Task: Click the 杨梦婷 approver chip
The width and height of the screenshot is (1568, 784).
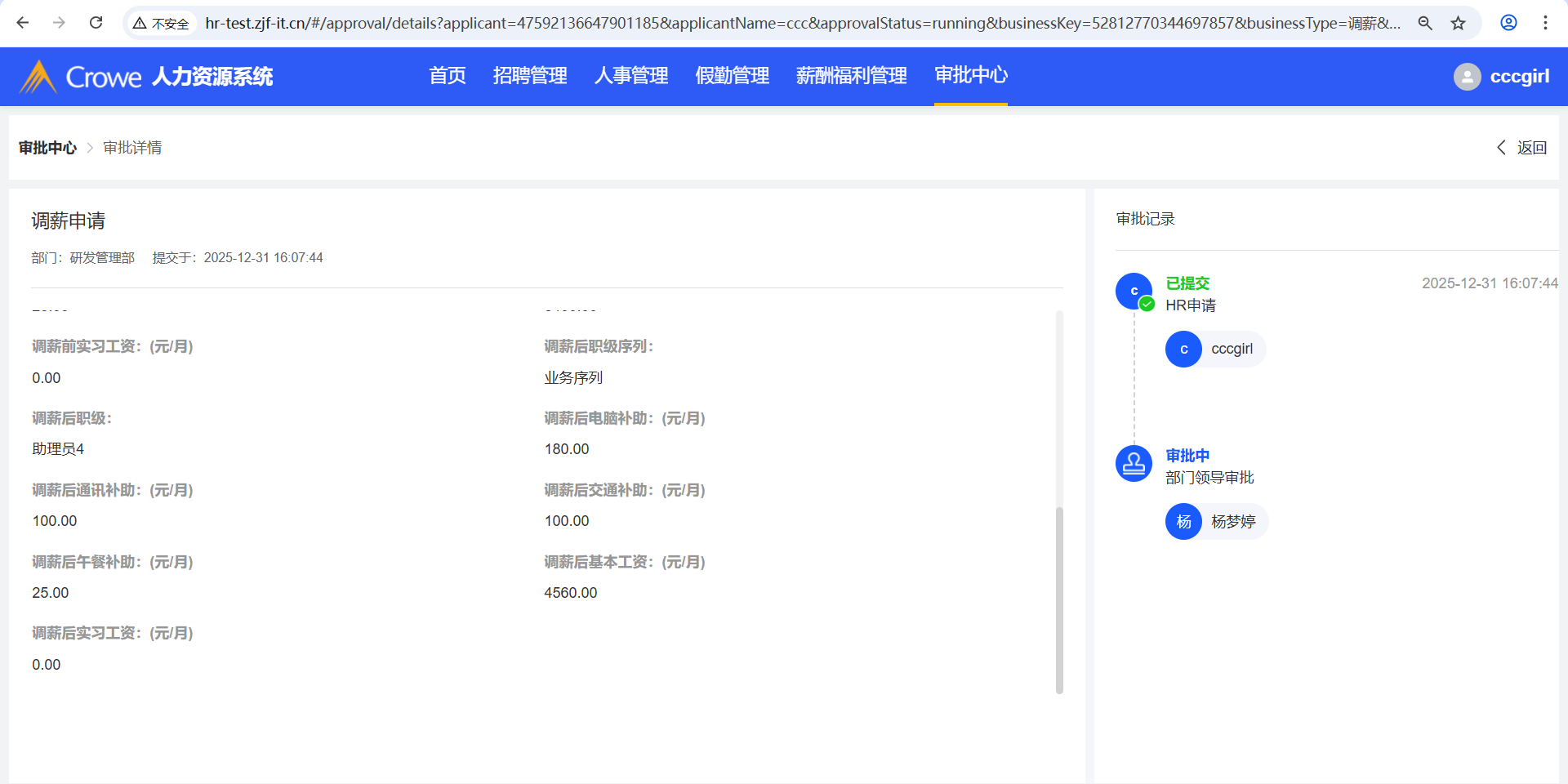Action: [x=1216, y=522]
